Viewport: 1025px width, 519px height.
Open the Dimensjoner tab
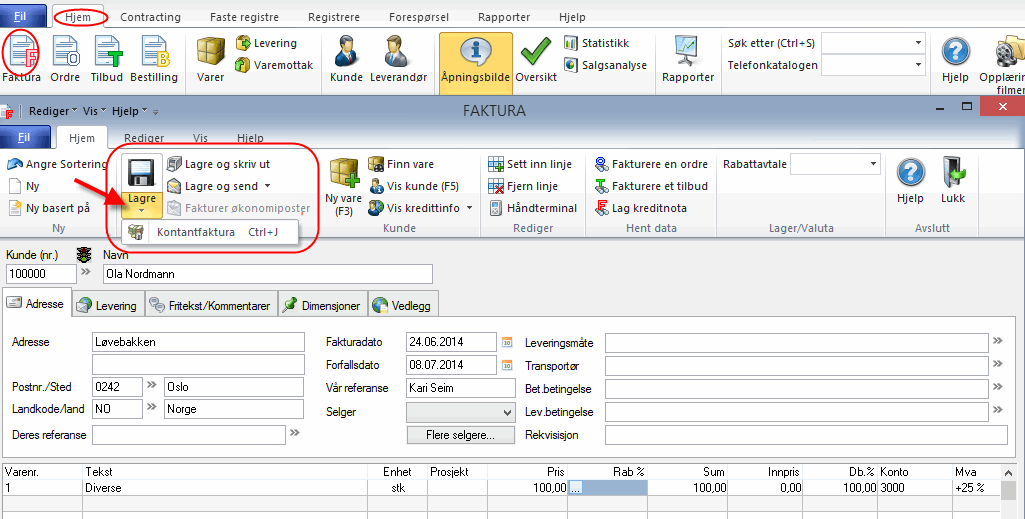[322, 306]
